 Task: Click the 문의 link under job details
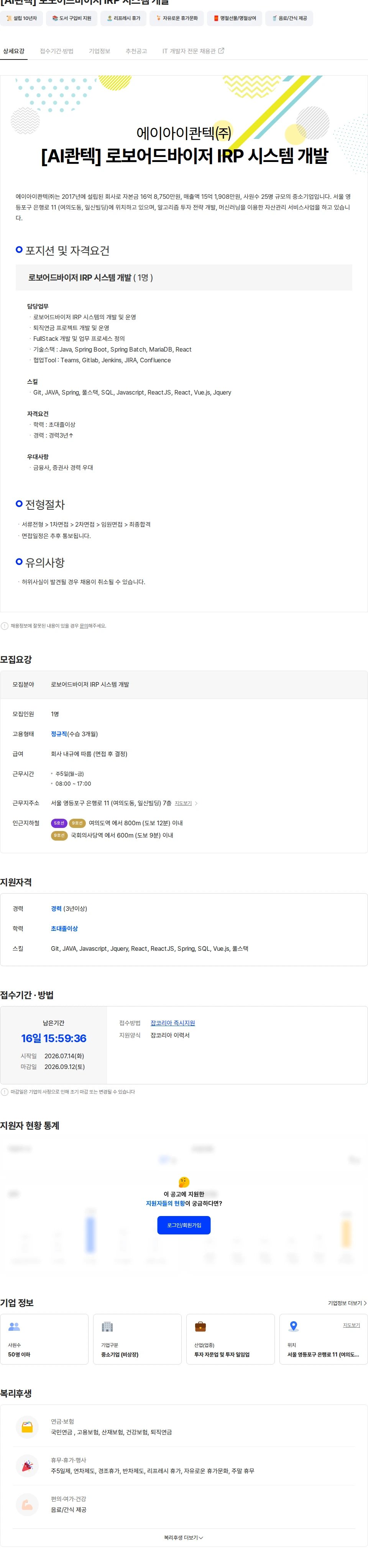[x=84, y=626]
